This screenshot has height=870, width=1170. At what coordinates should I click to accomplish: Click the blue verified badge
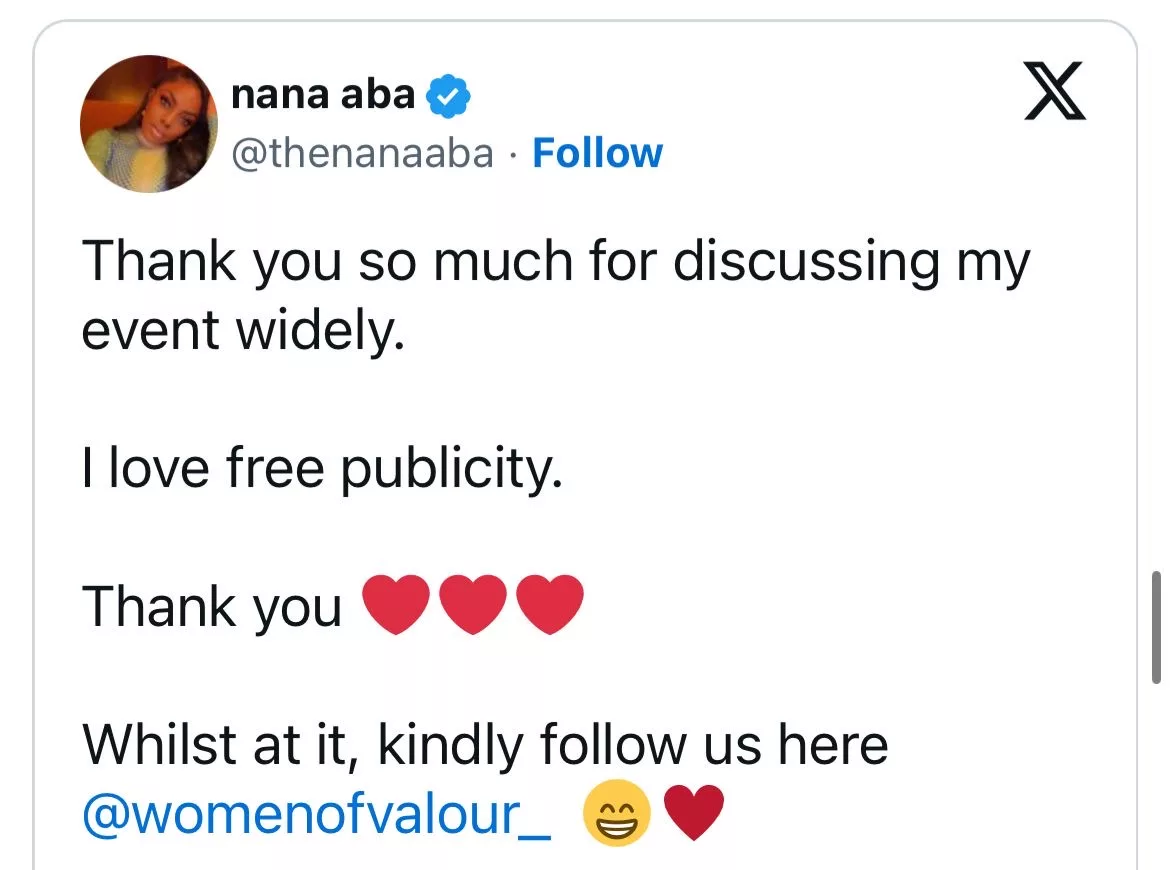[x=449, y=96]
